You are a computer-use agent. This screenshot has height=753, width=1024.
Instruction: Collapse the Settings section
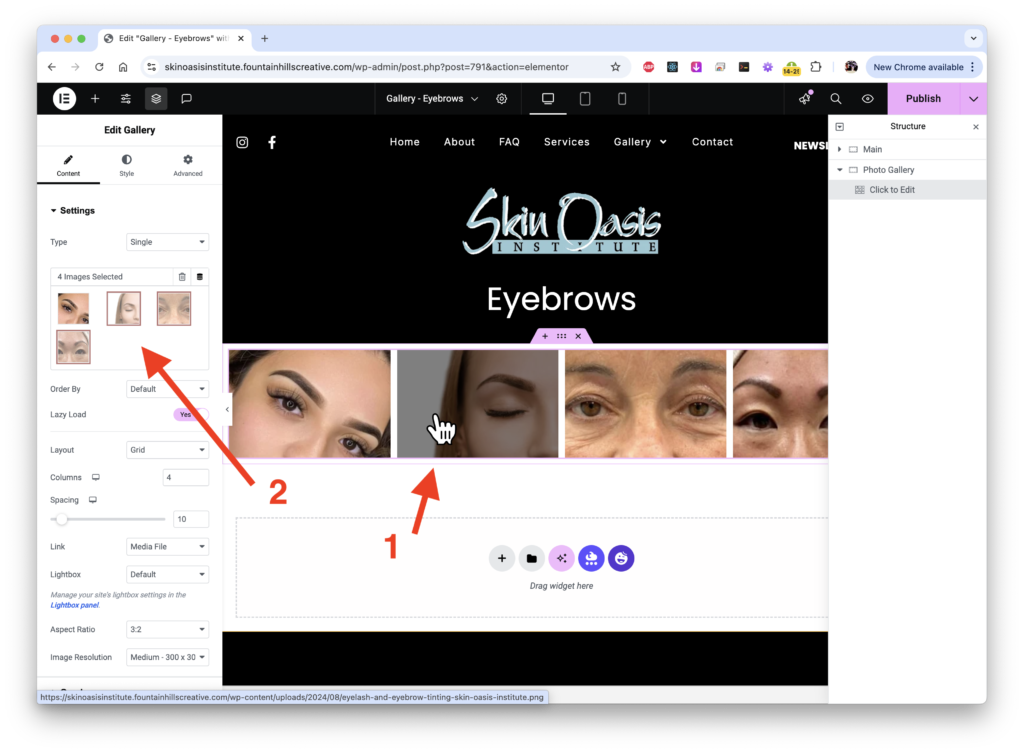click(x=72, y=211)
